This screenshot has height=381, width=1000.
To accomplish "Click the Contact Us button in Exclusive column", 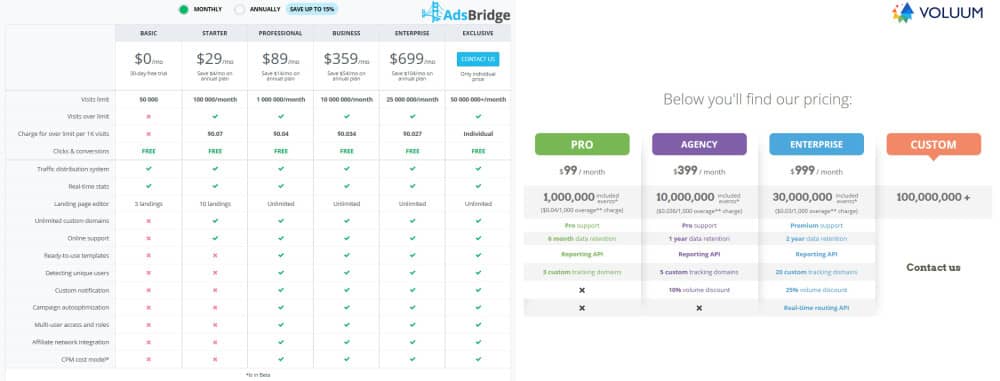I will pyautogui.click(x=478, y=59).
